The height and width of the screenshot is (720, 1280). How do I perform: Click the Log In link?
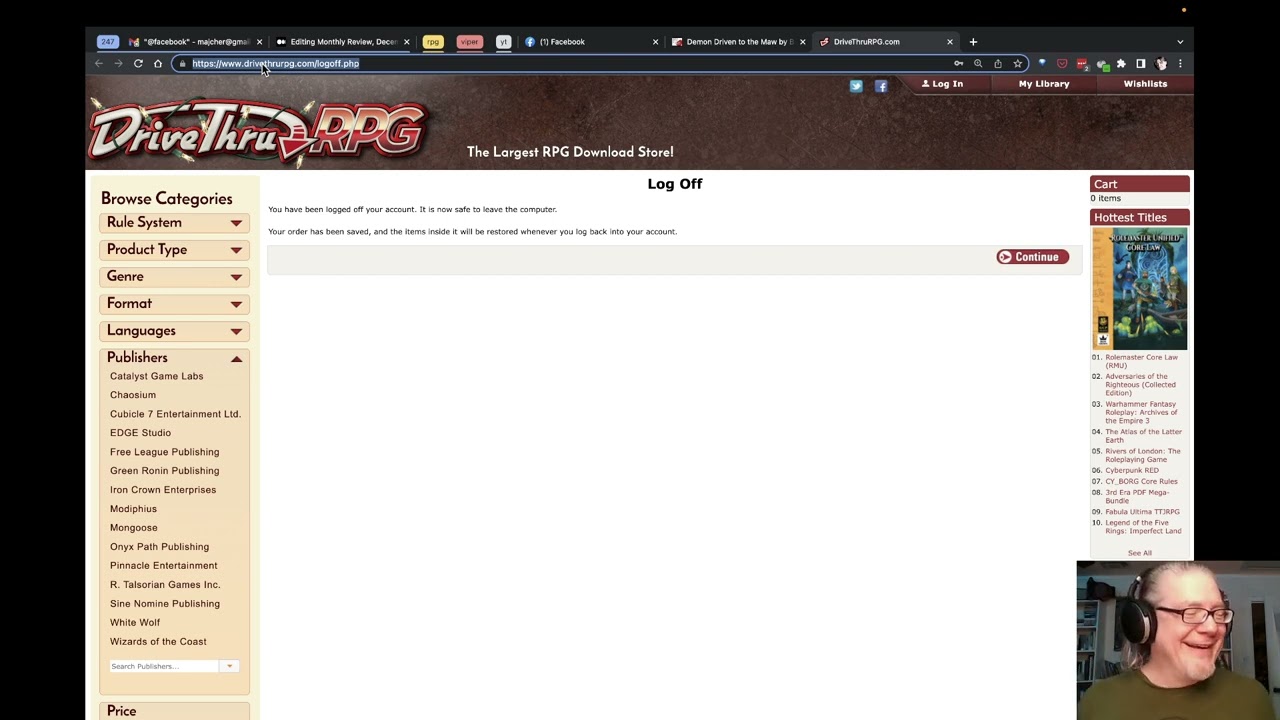pos(942,84)
